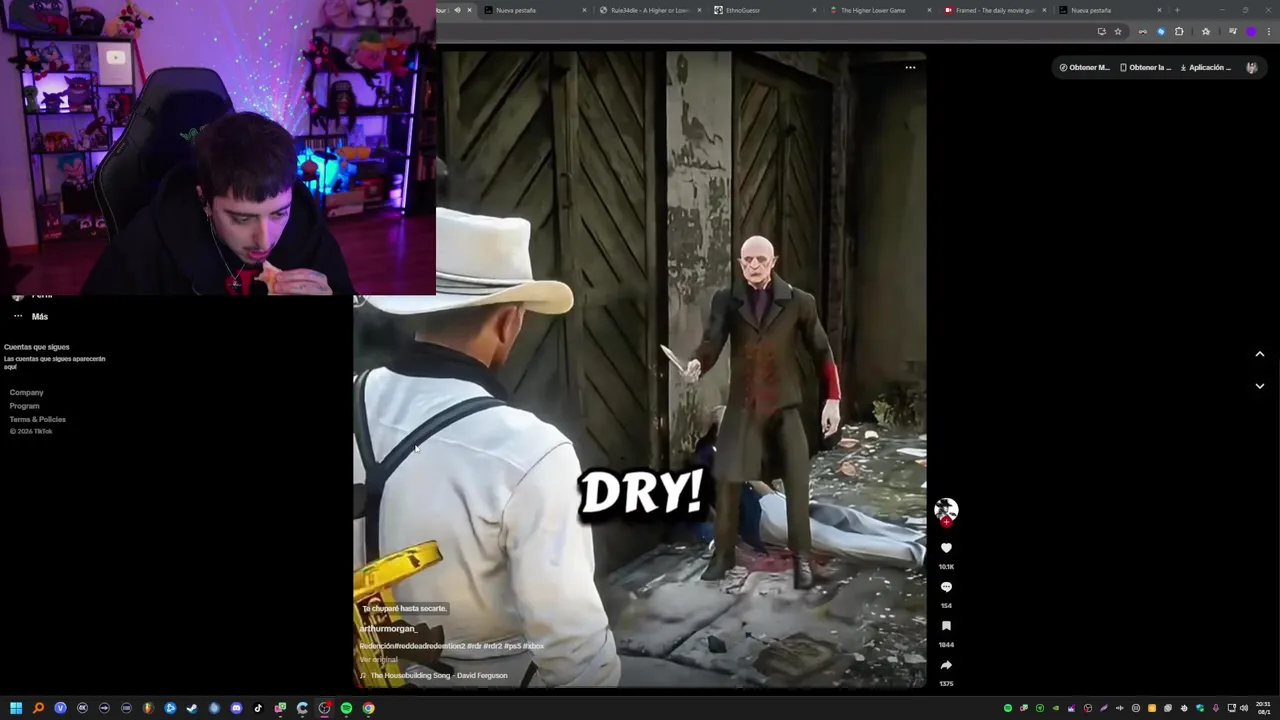Open the Chrome three-dot menu
This screenshot has width=1280, height=720.
tap(1269, 32)
